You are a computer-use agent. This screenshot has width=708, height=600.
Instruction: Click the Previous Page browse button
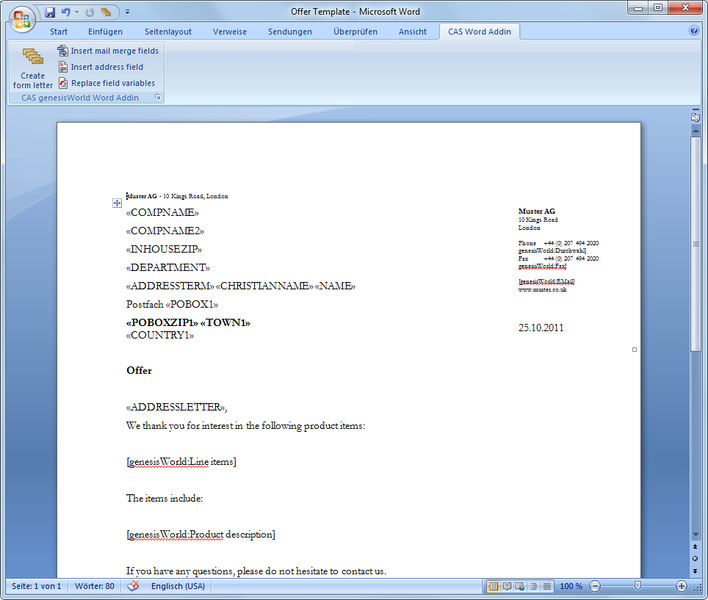695,547
